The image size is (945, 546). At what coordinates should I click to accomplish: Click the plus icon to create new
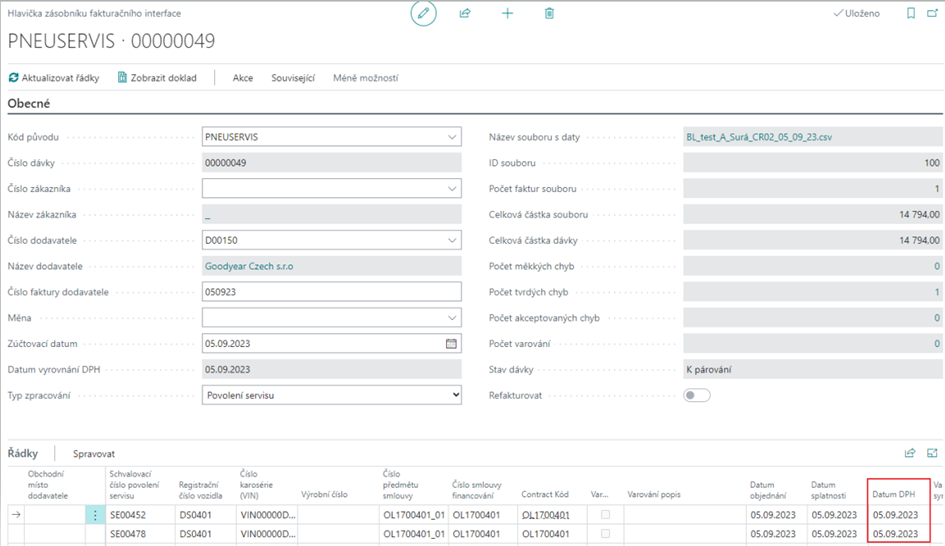tap(507, 13)
